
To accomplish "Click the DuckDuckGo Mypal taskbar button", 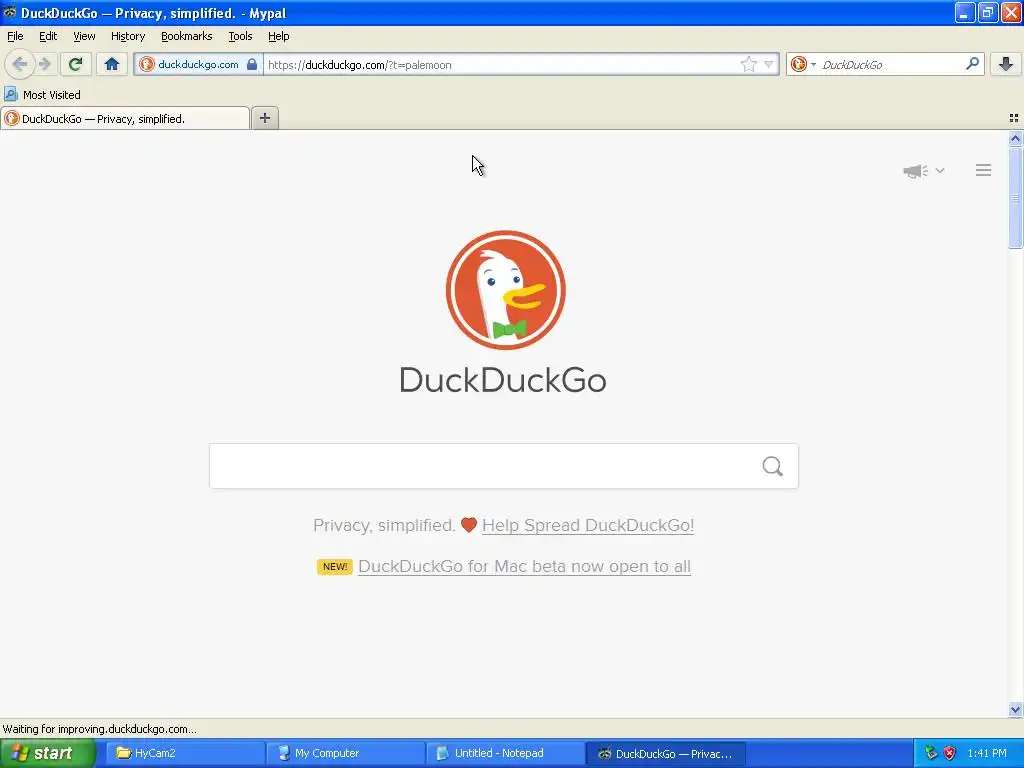I will pyautogui.click(x=666, y=753).
